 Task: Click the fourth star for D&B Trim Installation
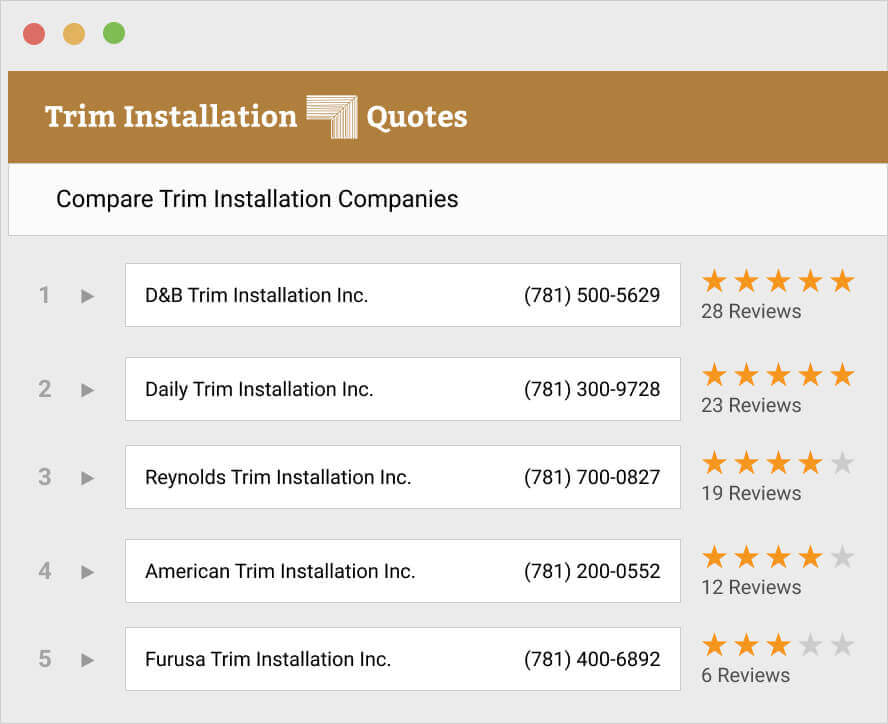(x=810, y=281)
